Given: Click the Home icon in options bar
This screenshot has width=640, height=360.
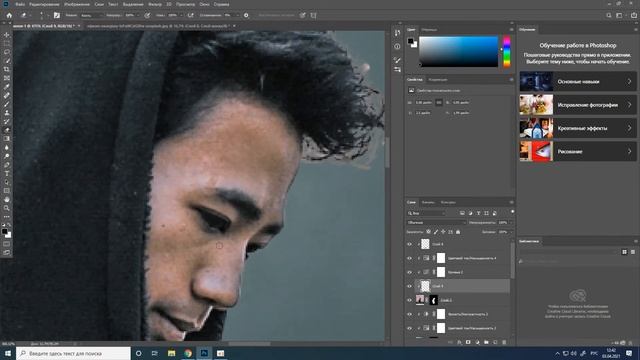Looking at the screenshot, I should [x=9, y=16].
